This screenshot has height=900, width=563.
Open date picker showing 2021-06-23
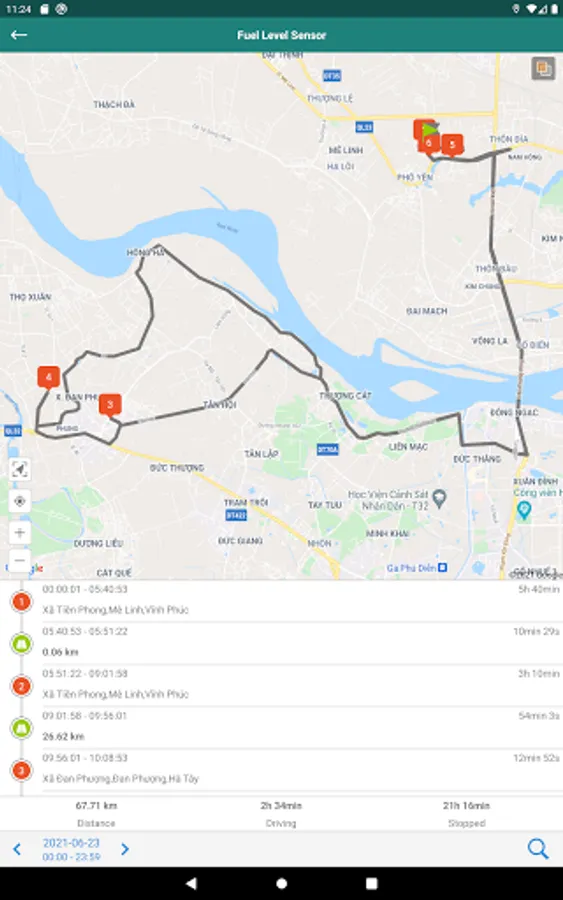pyautogui.click(x=71, y=849)
